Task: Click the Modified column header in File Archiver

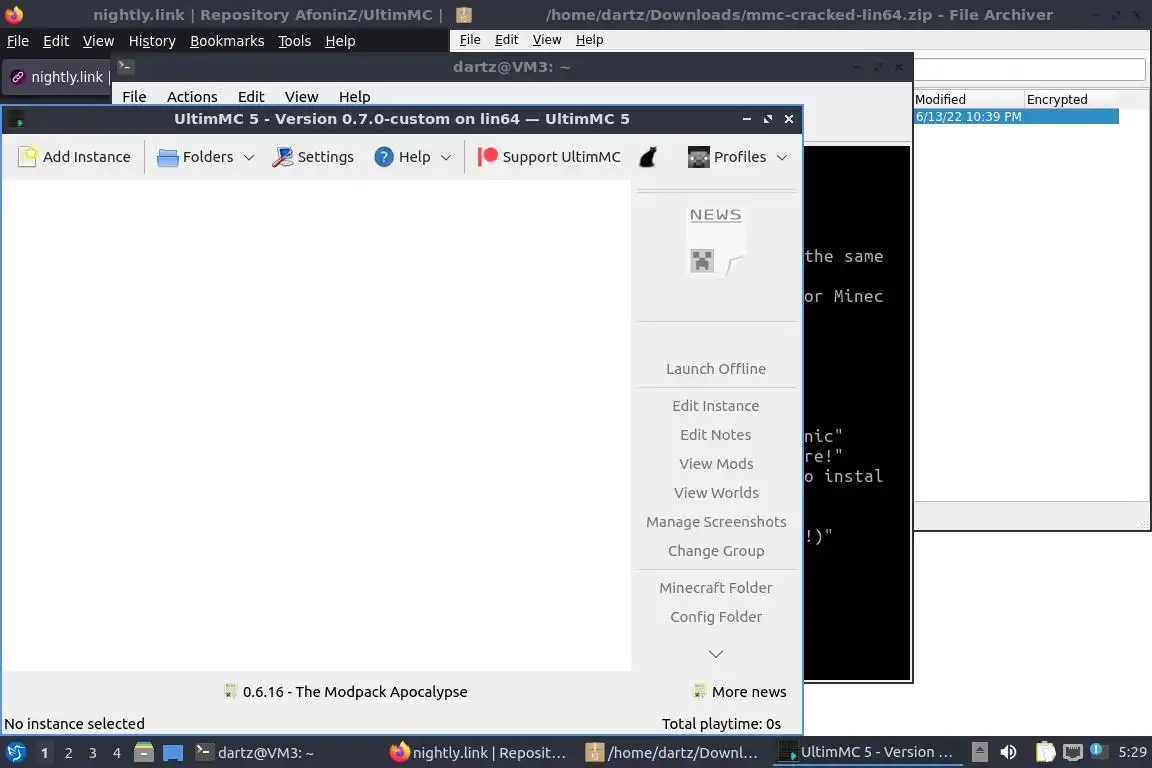Action: pos(968,99)
